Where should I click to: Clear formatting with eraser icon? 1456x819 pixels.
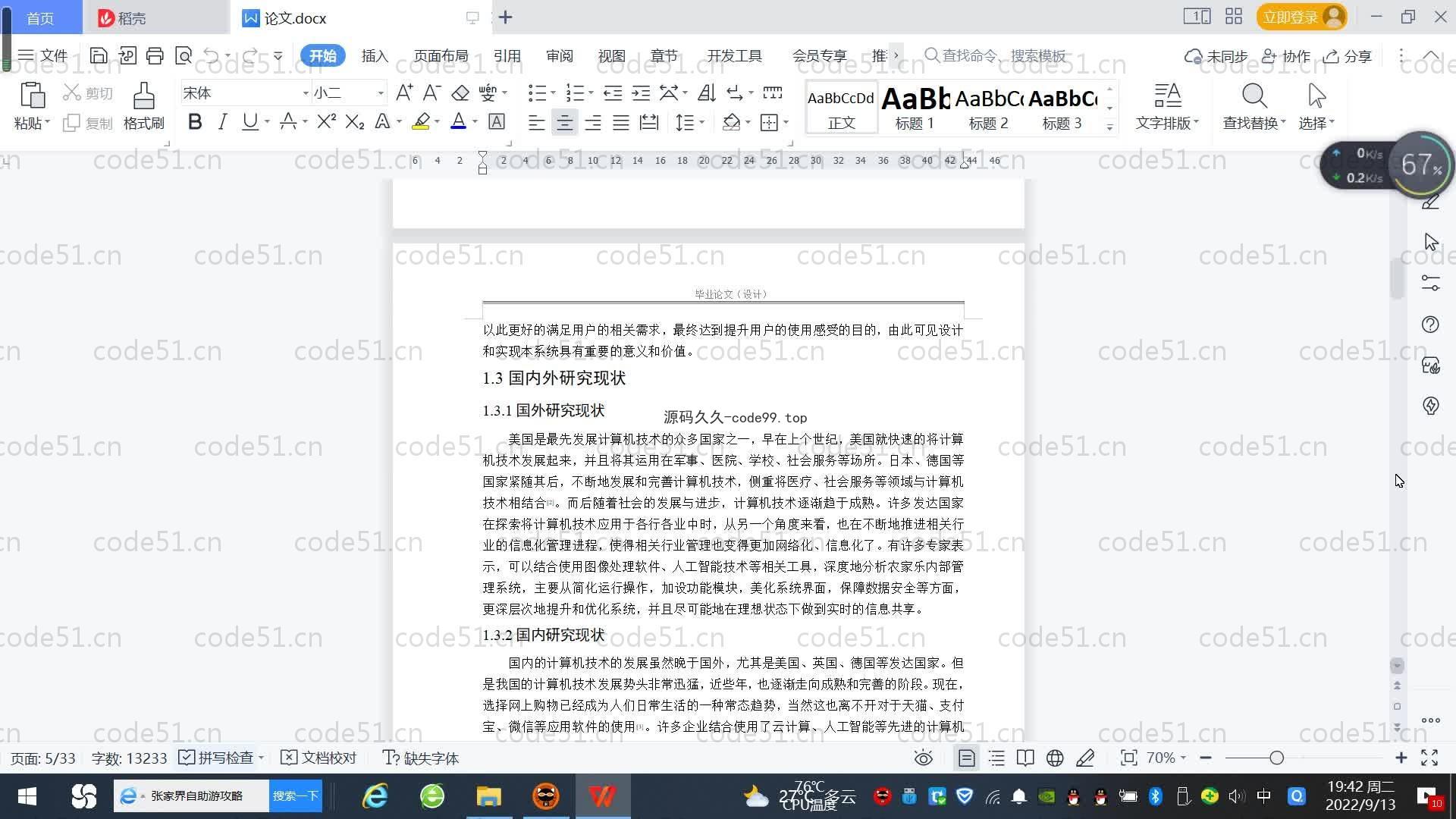click(460, 93)
